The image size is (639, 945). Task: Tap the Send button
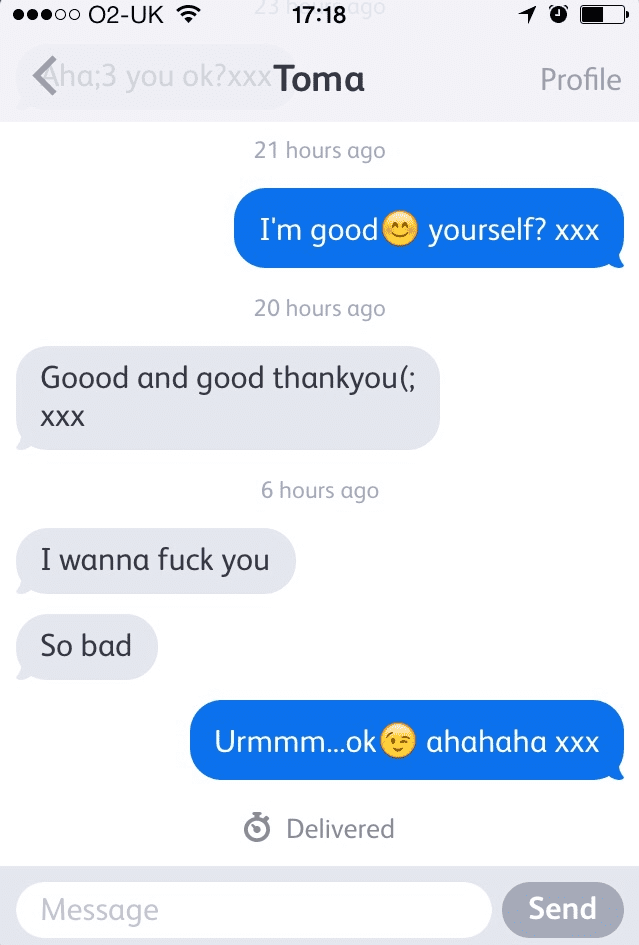coord(562,909)
